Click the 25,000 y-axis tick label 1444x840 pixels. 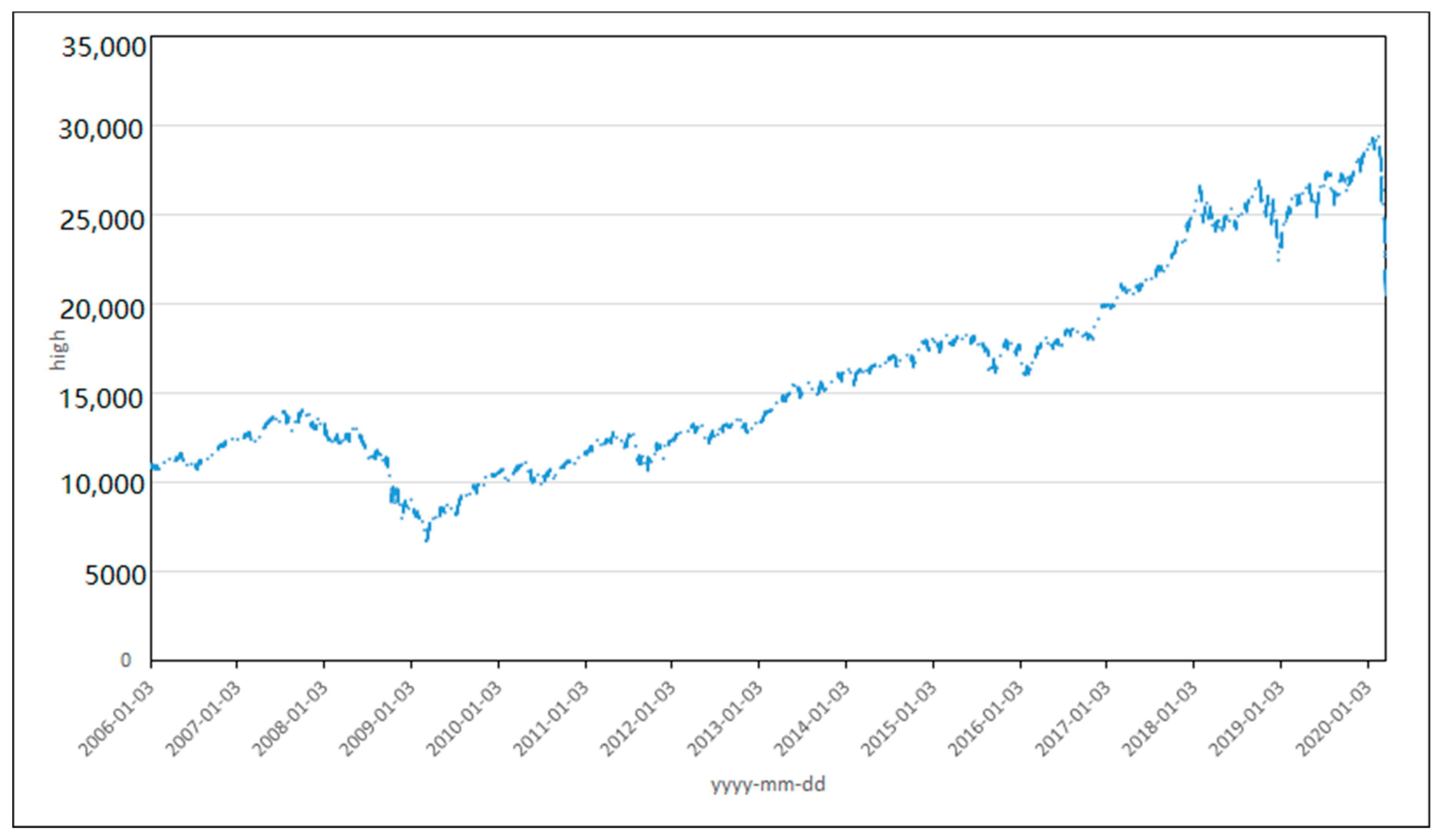pyautogui.click(x=102, y=220)
